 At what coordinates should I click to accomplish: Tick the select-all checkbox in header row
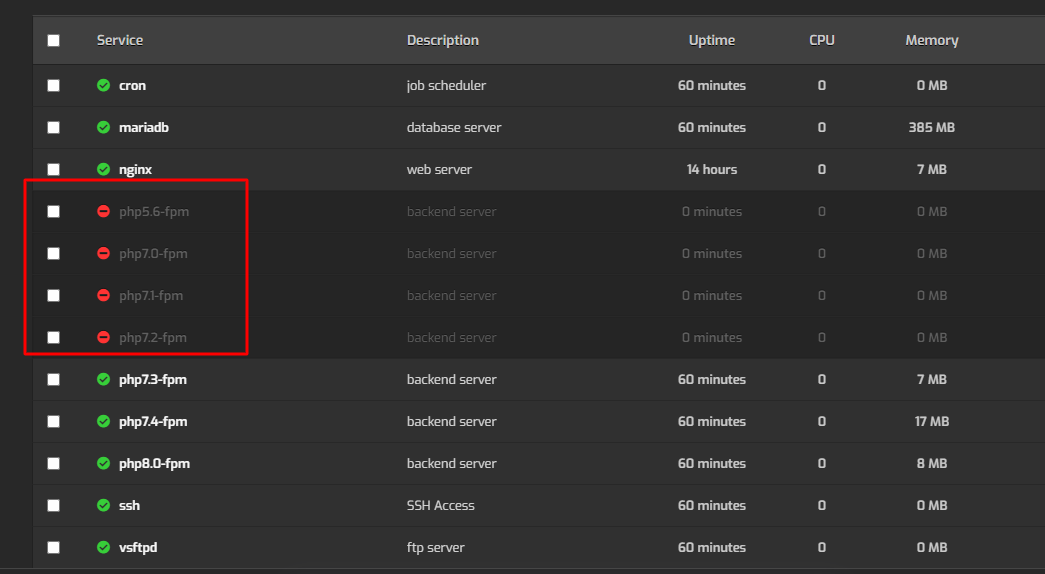53,41
